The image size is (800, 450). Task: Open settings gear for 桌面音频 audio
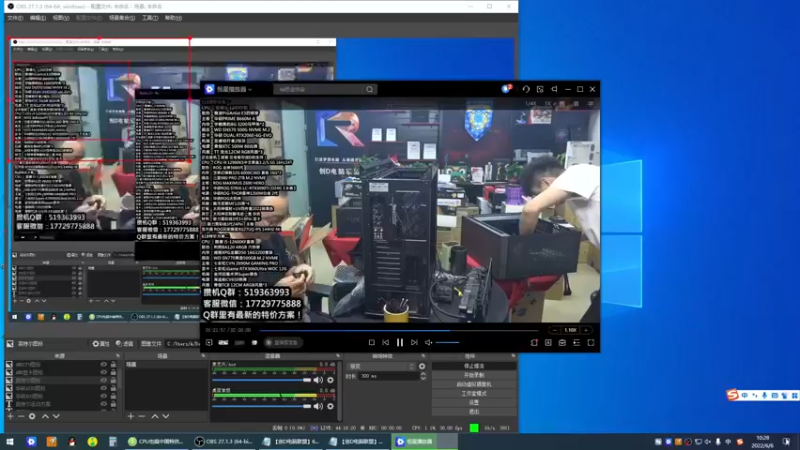[331, 406]
